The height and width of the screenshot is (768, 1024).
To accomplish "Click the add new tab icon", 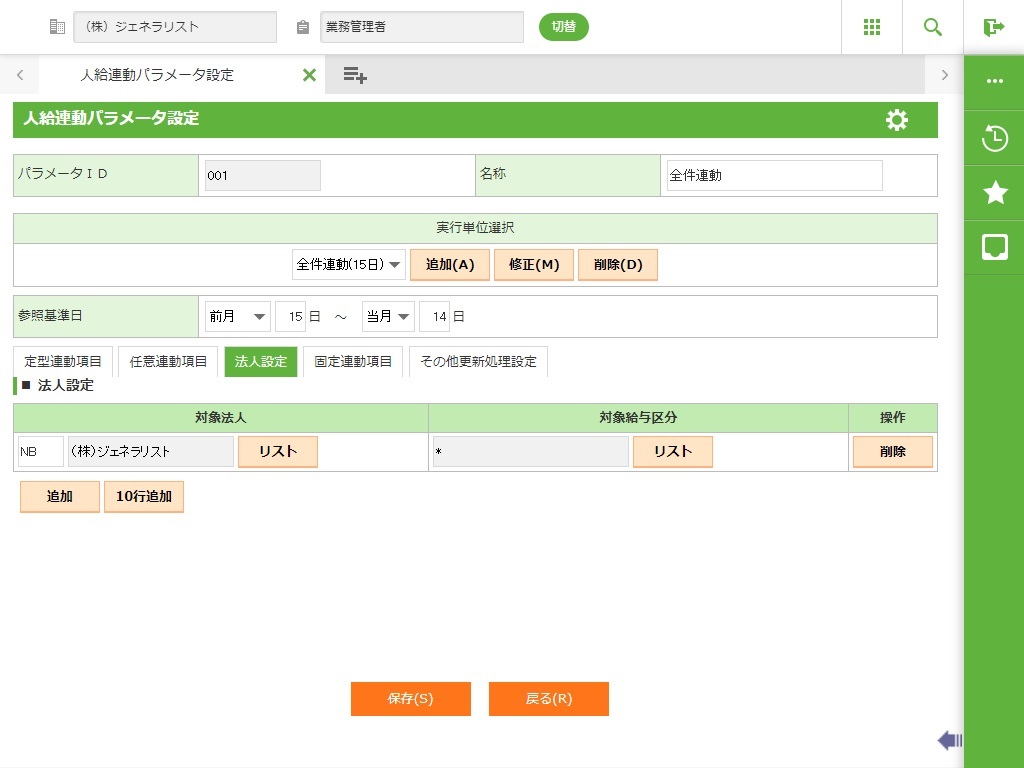I will [x=355, y=75].
